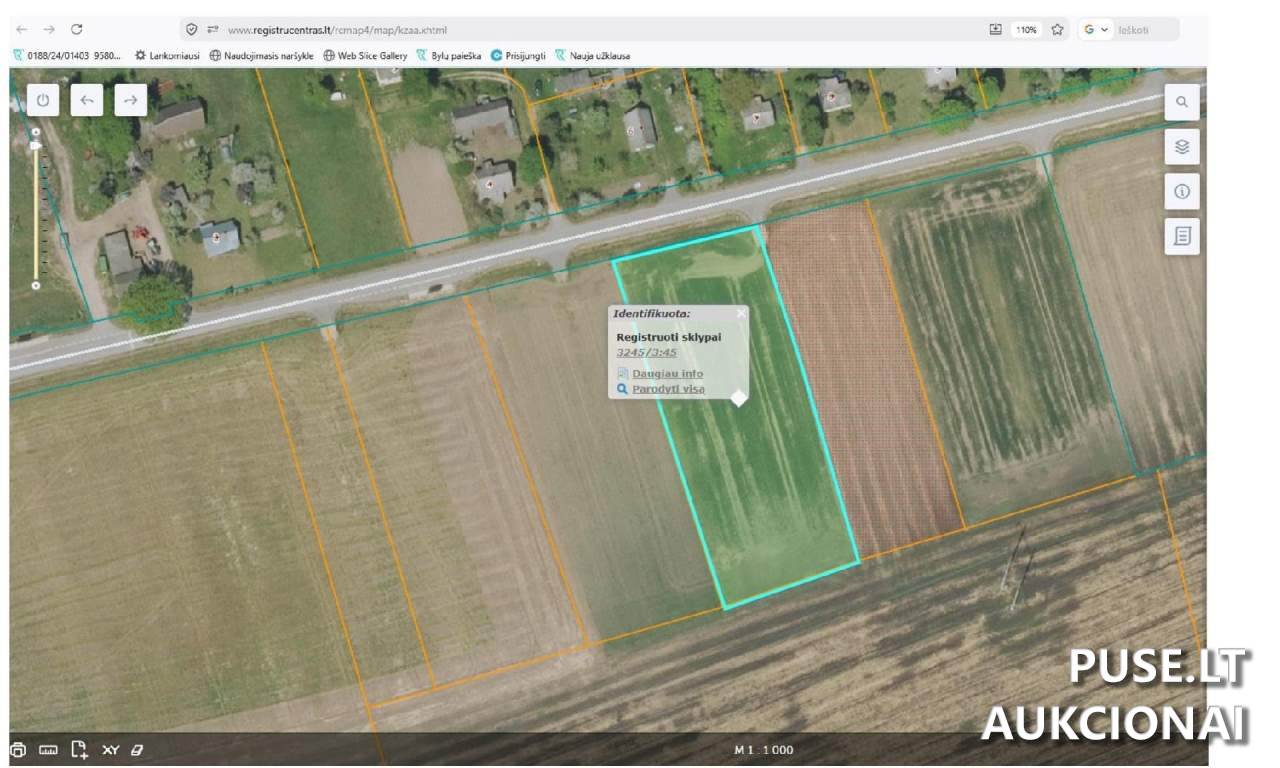Bookmark this page with the star
This screenshot has width=1280, height=768.
[1057, 30]
